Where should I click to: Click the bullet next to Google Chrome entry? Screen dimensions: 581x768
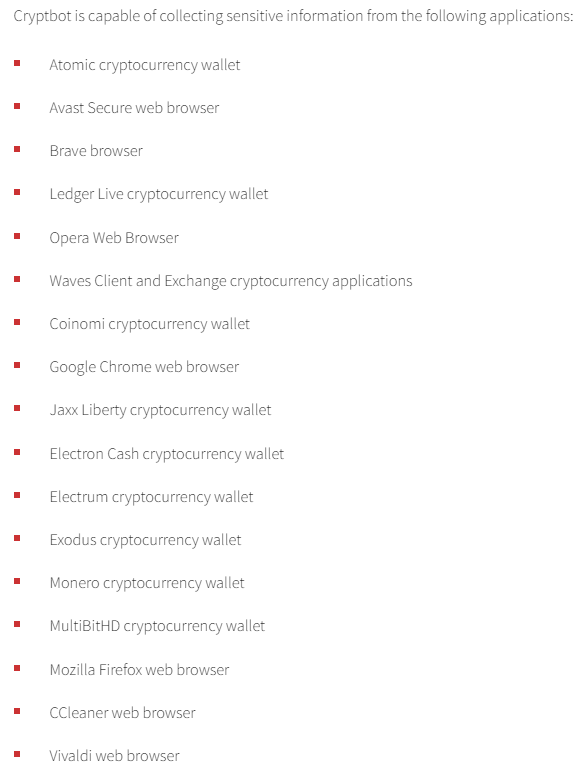(x=17, y=365)
